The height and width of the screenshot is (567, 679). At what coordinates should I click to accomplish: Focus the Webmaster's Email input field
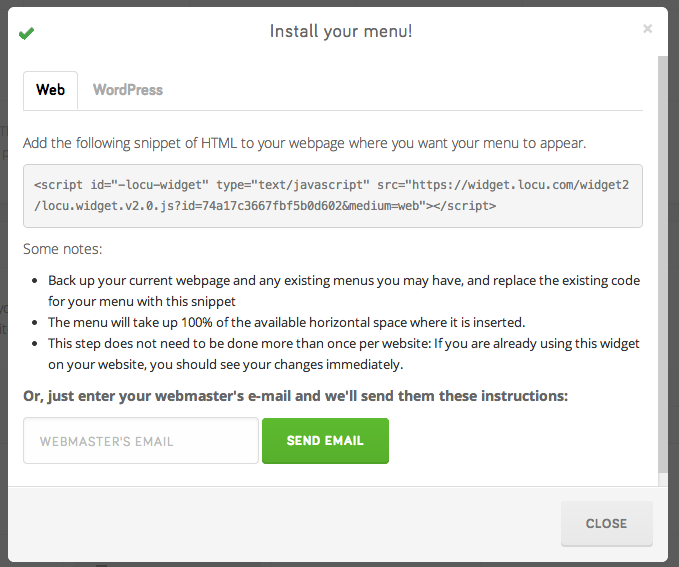tap(141, 441)
